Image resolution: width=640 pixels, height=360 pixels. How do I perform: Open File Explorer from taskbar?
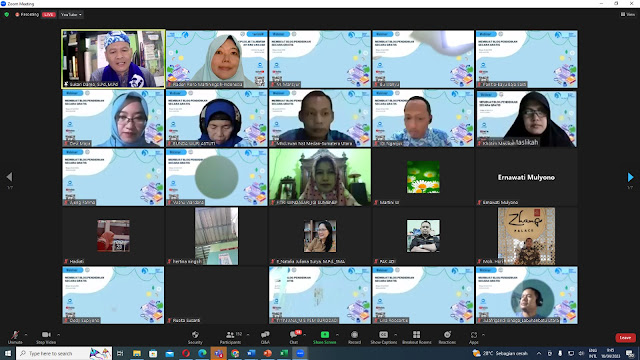137,353
